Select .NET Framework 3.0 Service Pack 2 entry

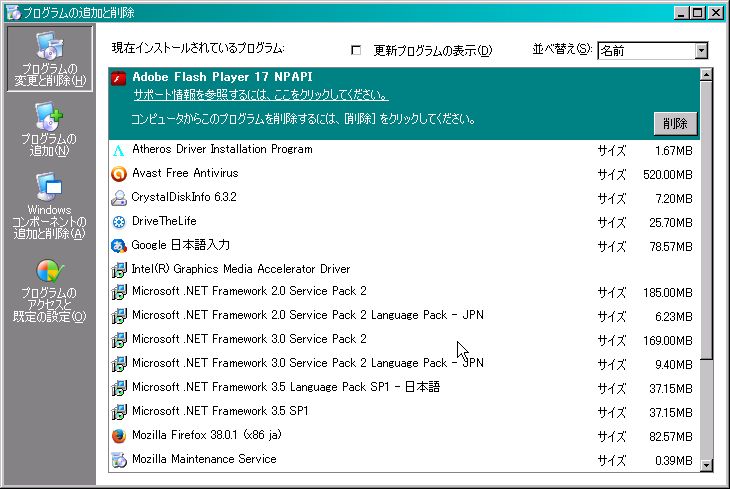[x=404, y=340]
